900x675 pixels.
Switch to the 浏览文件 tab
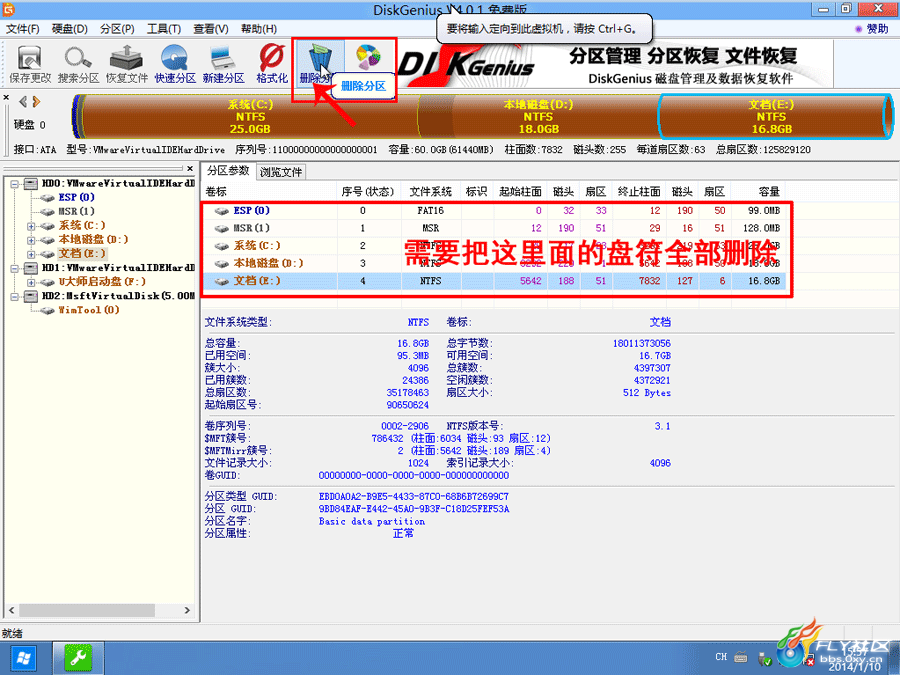click(x=280, y=172)
